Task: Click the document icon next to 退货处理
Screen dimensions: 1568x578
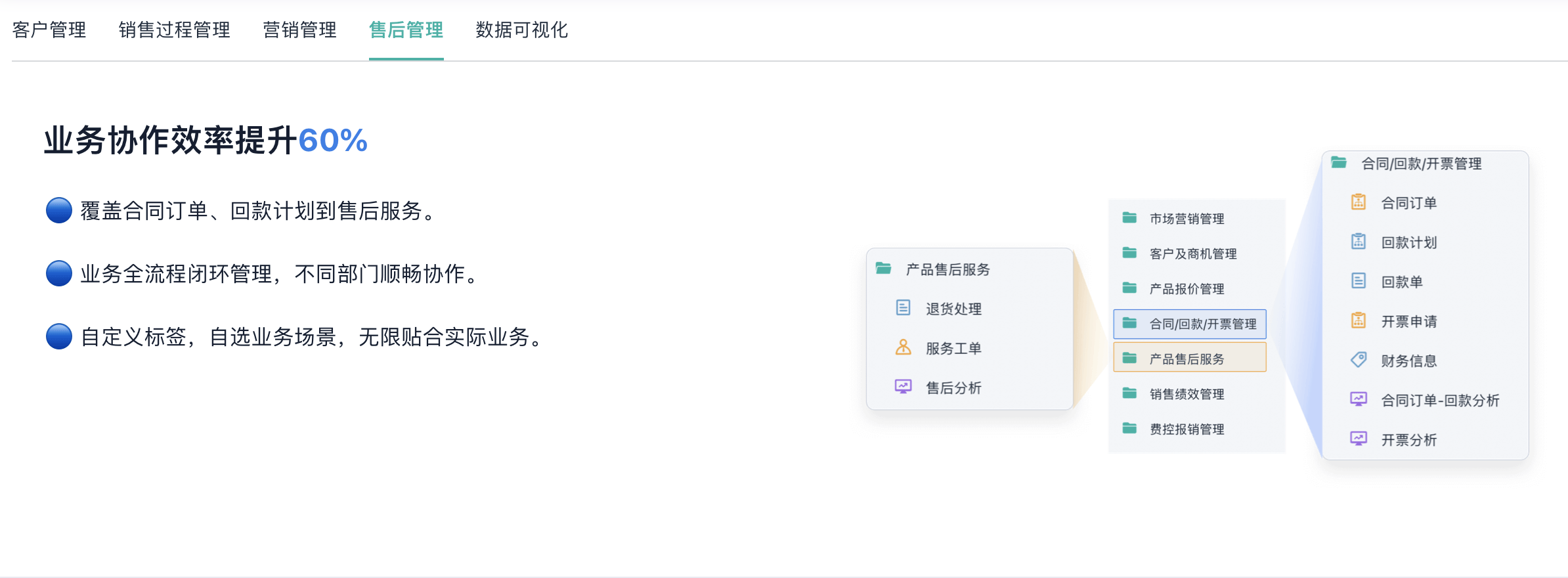Action: [x=904, y=307]
